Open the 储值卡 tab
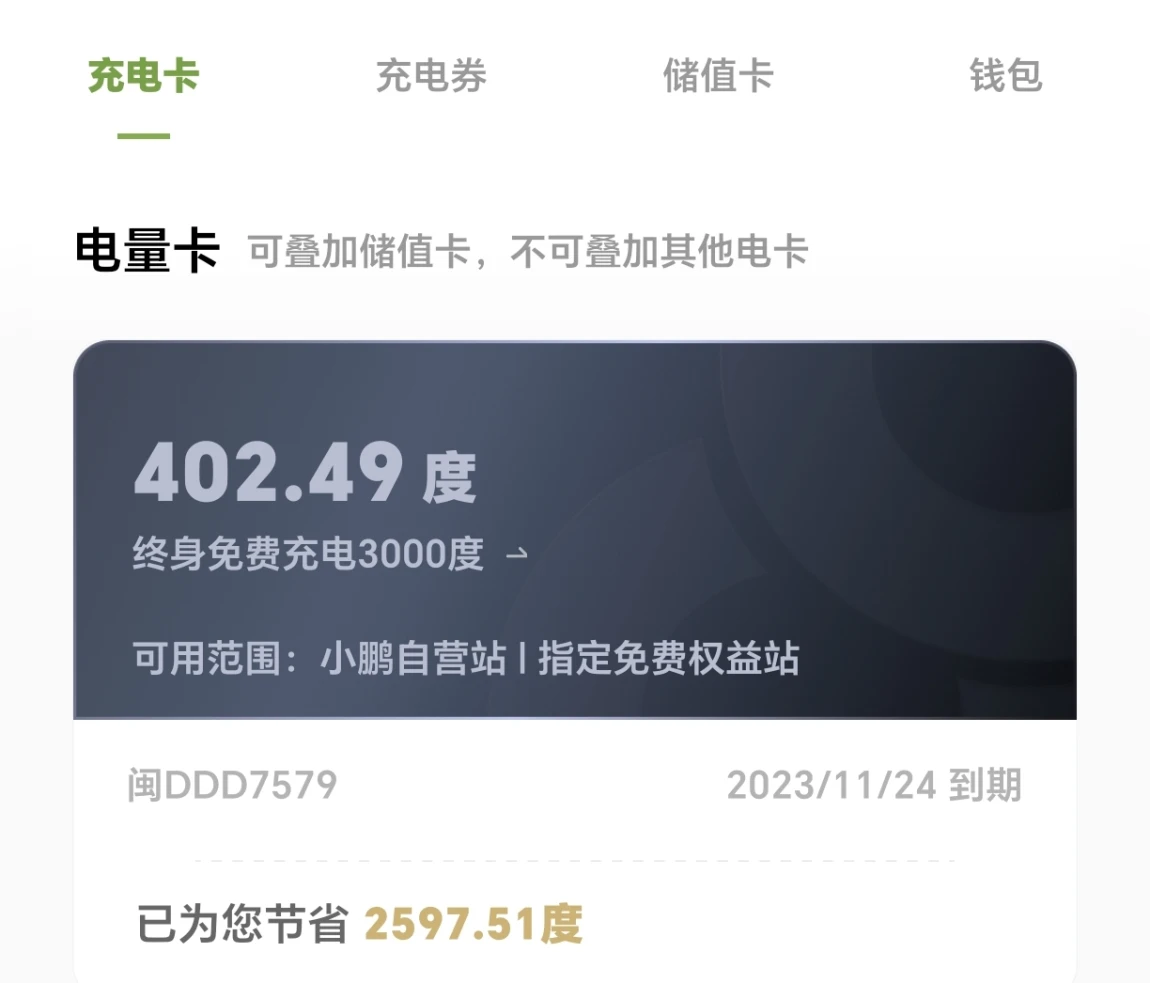This screenshot has width=1150, height=983. click(x=718, y=76)
